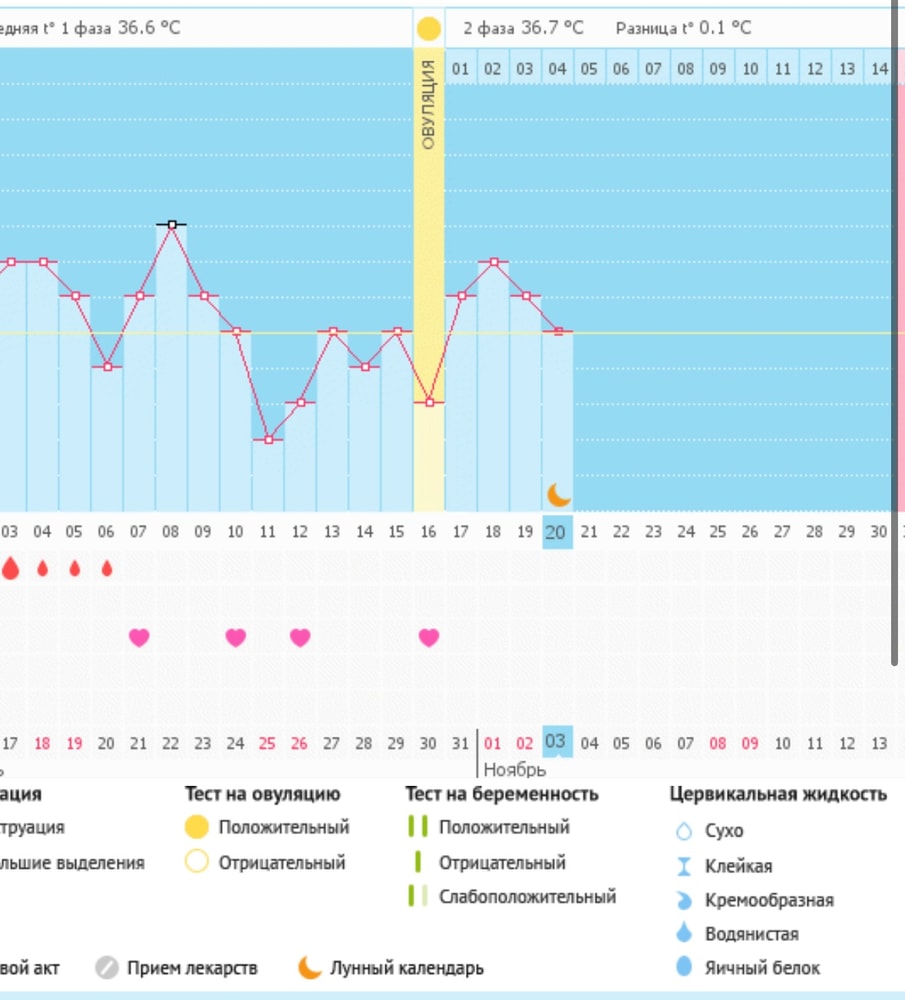Click the Отрицательный ovulation test empty circle

[197, 862]
